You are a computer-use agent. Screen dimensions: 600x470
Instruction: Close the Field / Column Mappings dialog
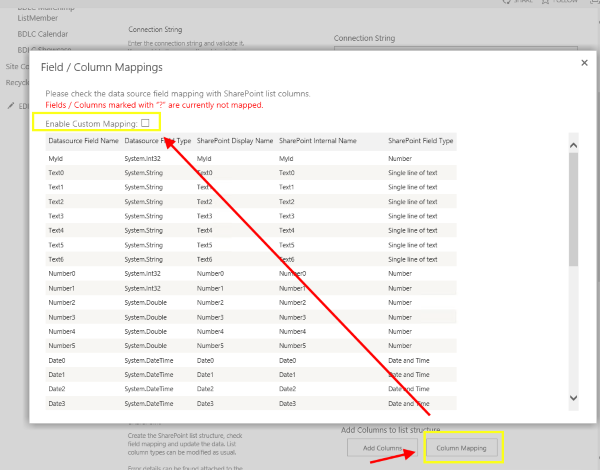coord(584,63)
